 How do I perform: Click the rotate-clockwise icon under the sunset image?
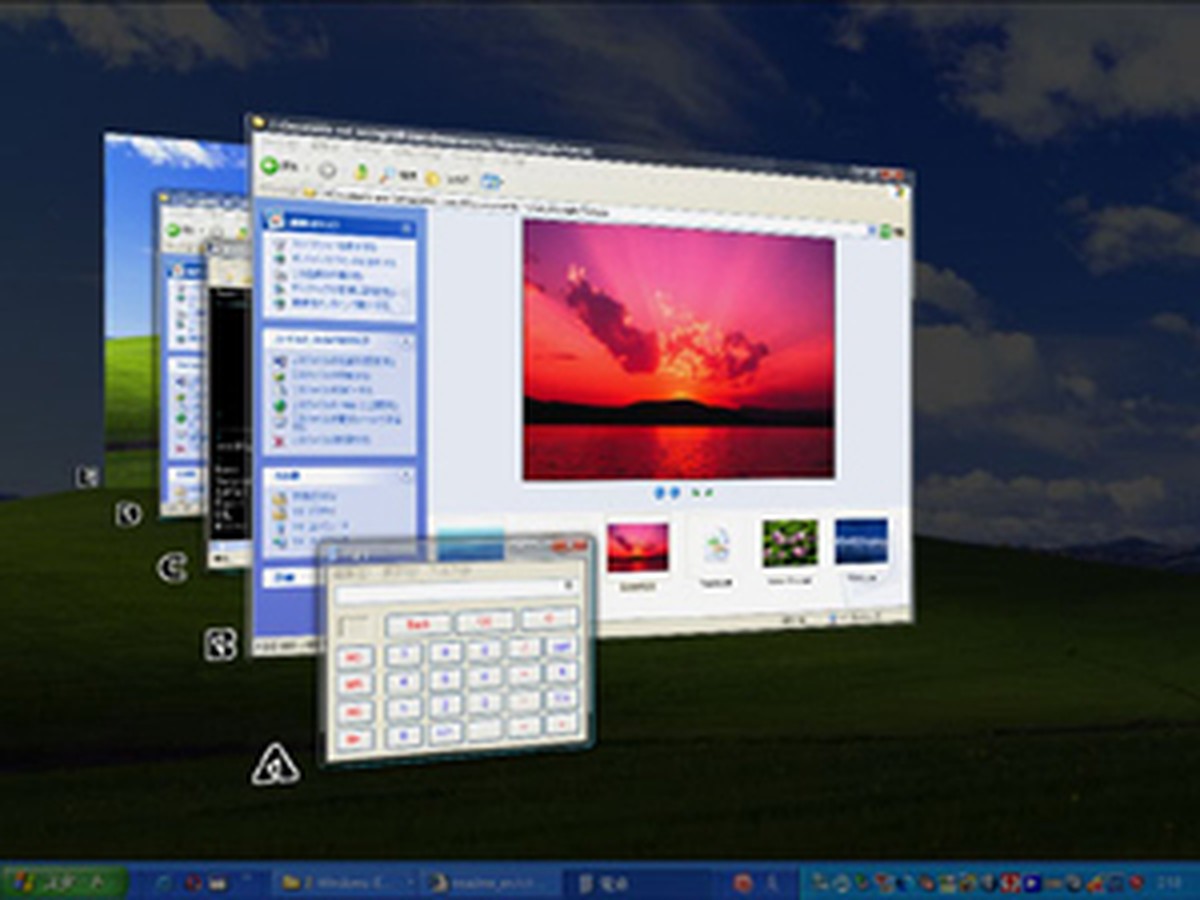[696, 492]
